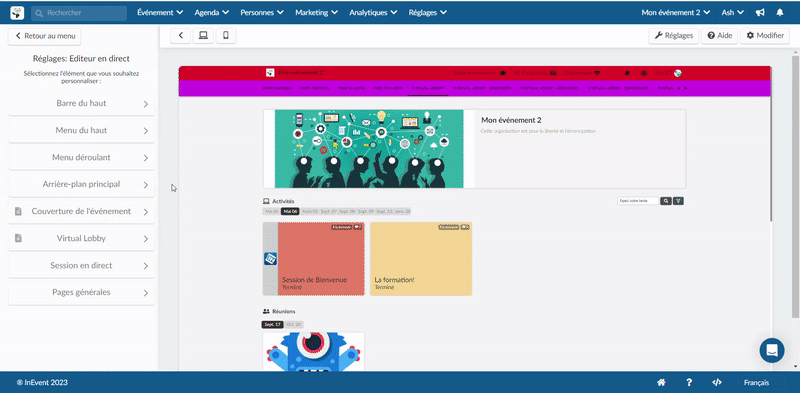Click the search field Rechercher
The width and height of the screenshot is (800, 393).
coord(79,13)
